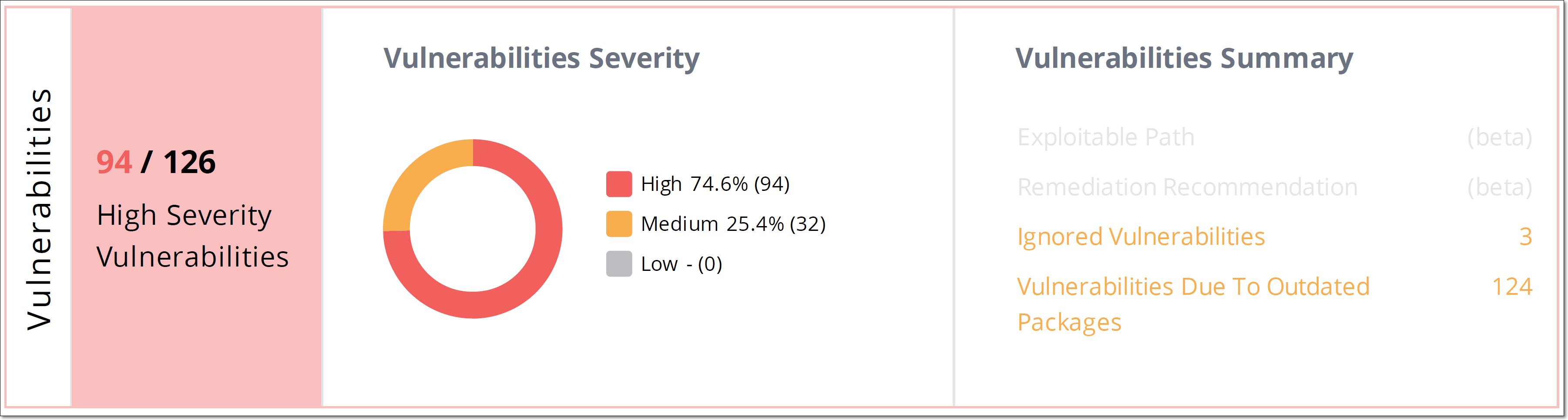Click the Exploitable Path entry
This screenshot has width=1568, height=420.
(x=1105, y=137)
